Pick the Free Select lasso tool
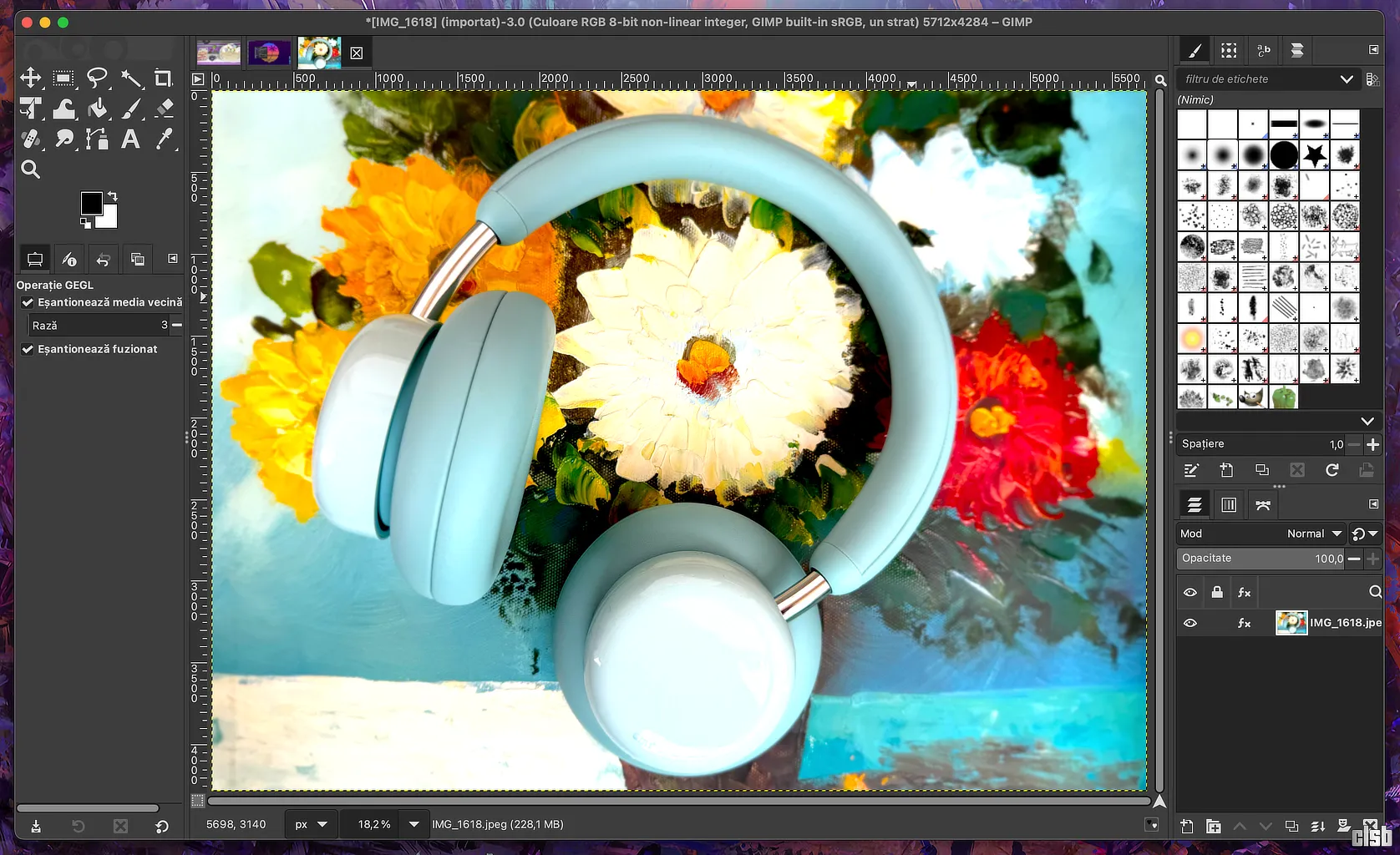Screen dimensions: 1400x855 98,78
